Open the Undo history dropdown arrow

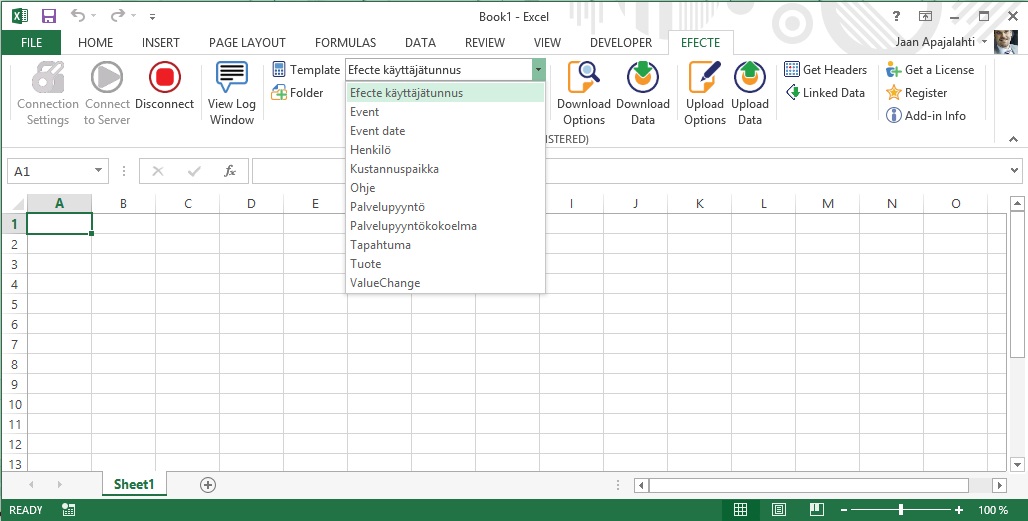pos(93,16)
